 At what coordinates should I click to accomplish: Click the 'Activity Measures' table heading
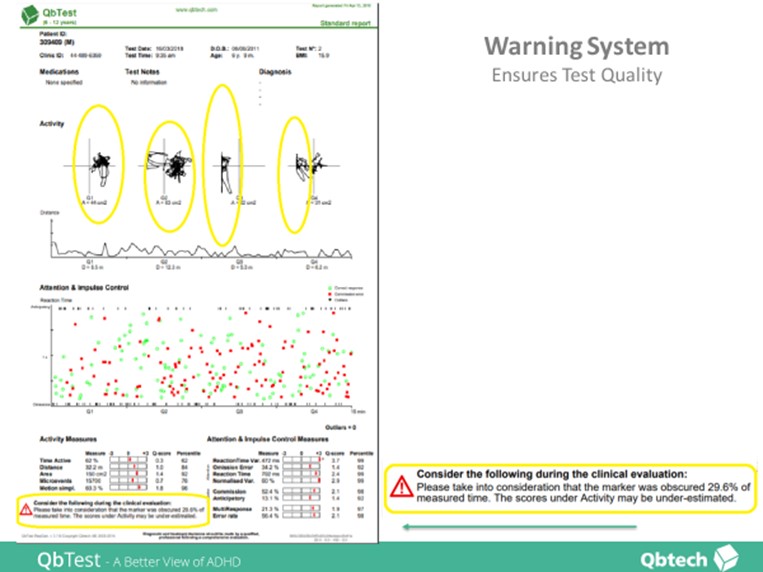(x=68, y=439)
